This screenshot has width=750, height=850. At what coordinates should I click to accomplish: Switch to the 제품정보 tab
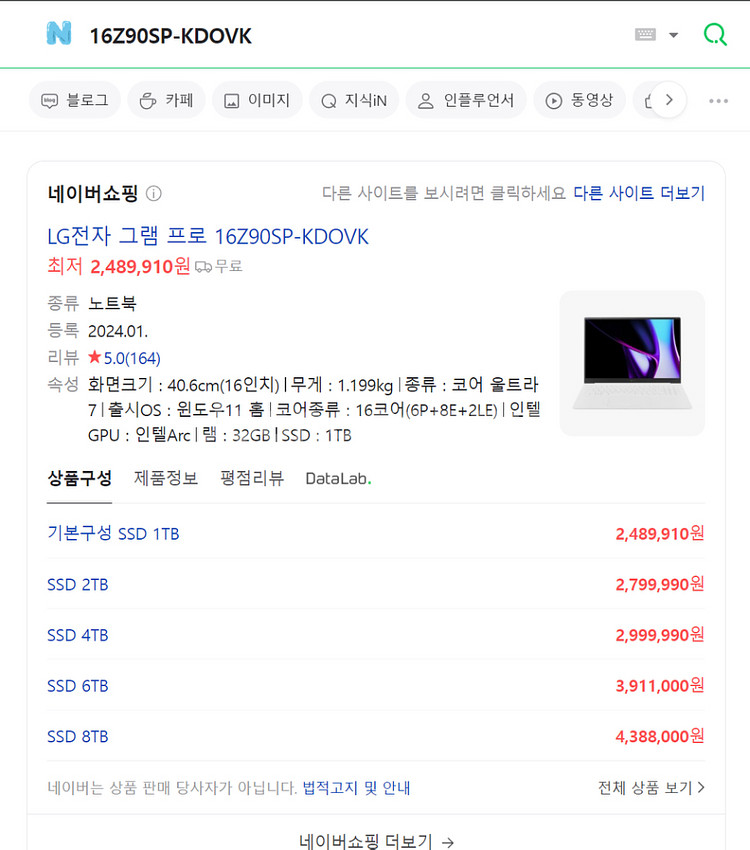[x=166, y=479]
